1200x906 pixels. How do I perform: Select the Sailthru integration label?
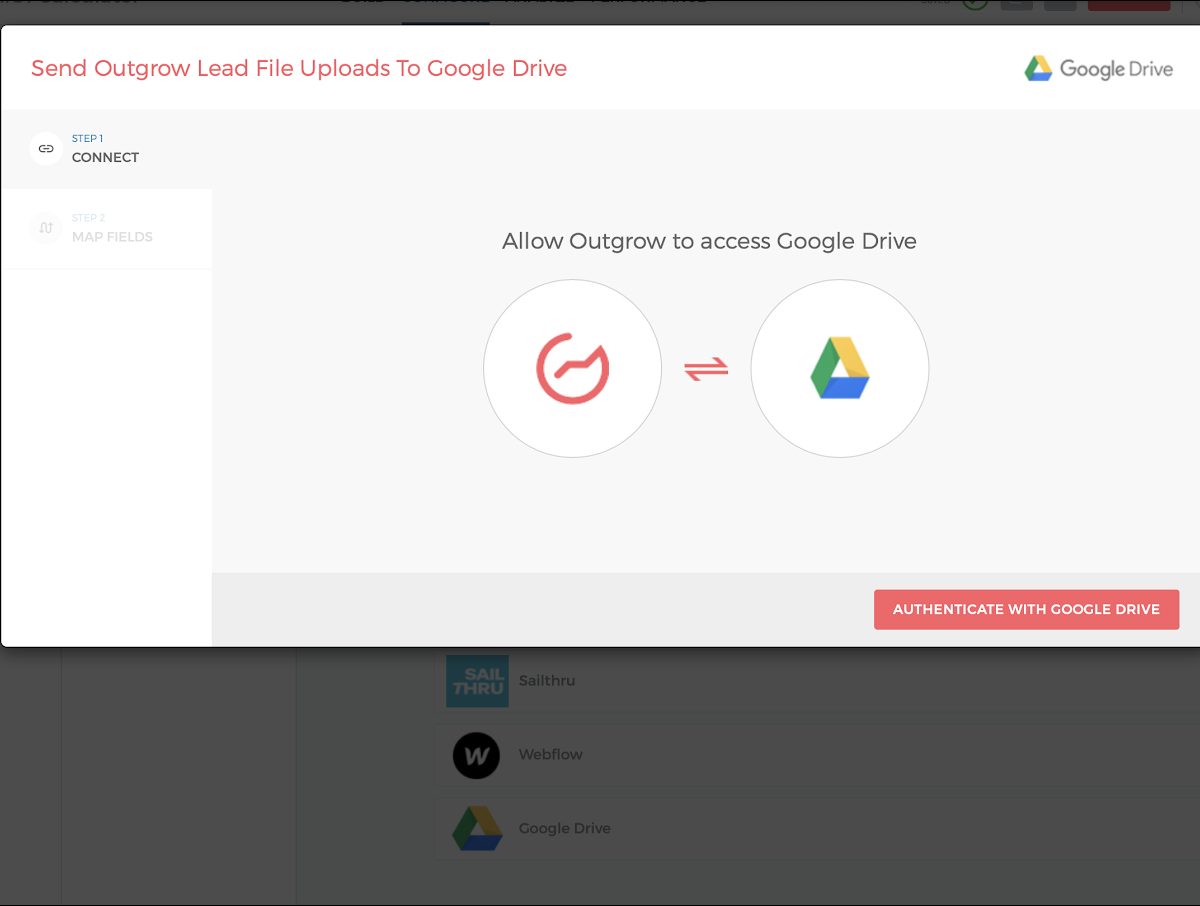547,681
